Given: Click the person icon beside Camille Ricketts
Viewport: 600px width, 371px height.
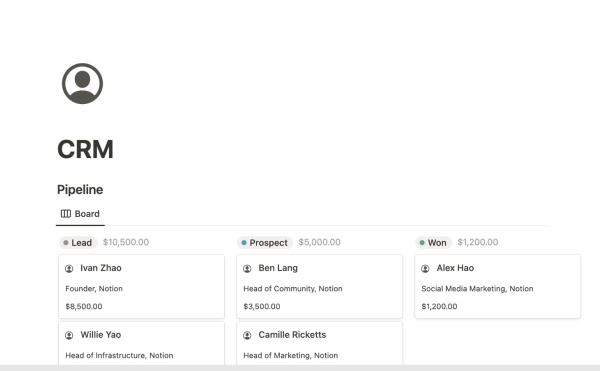Looking at the screenshot, I should point(247,335).
